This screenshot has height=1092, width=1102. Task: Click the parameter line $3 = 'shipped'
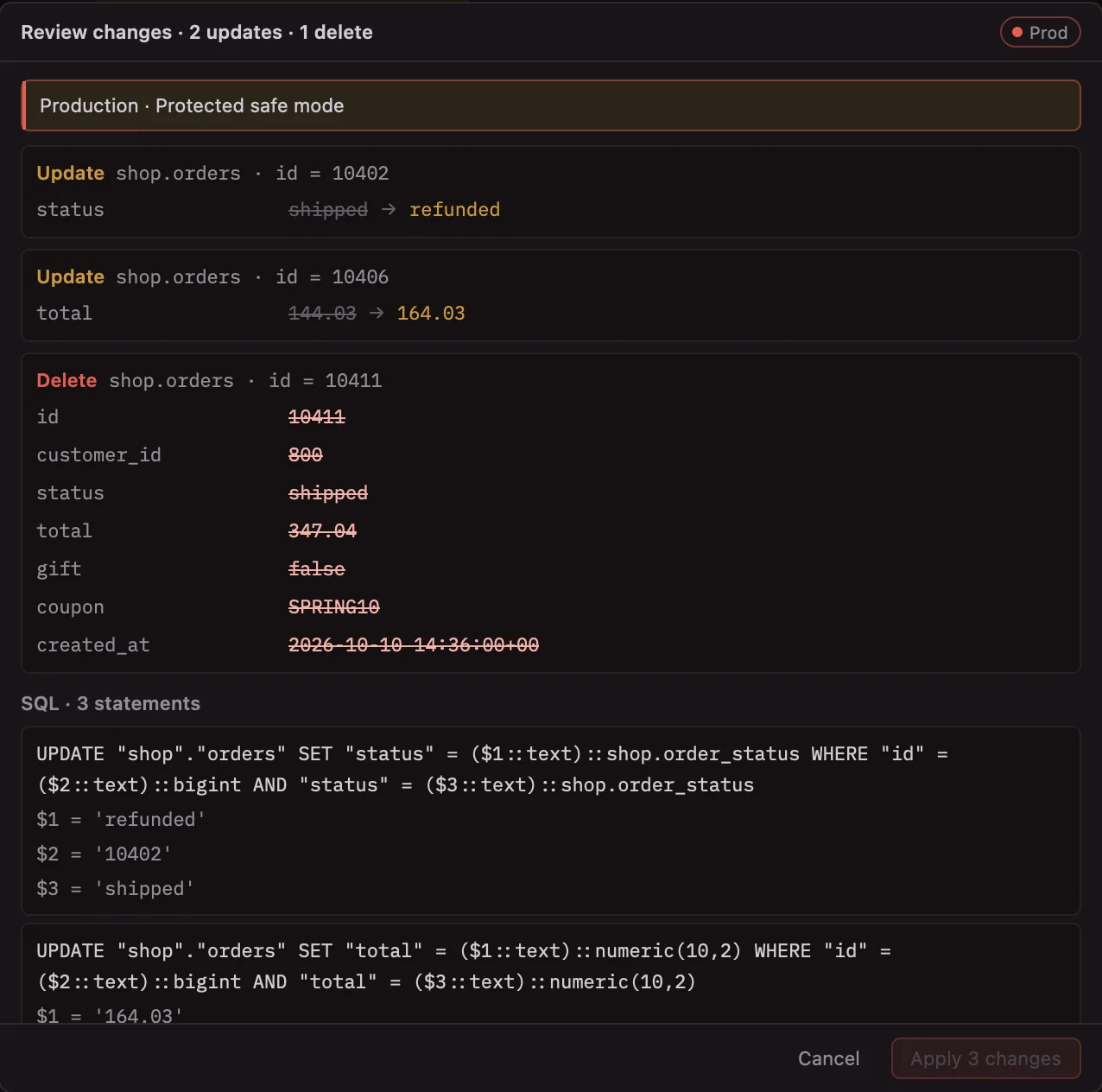coord(116,888)
